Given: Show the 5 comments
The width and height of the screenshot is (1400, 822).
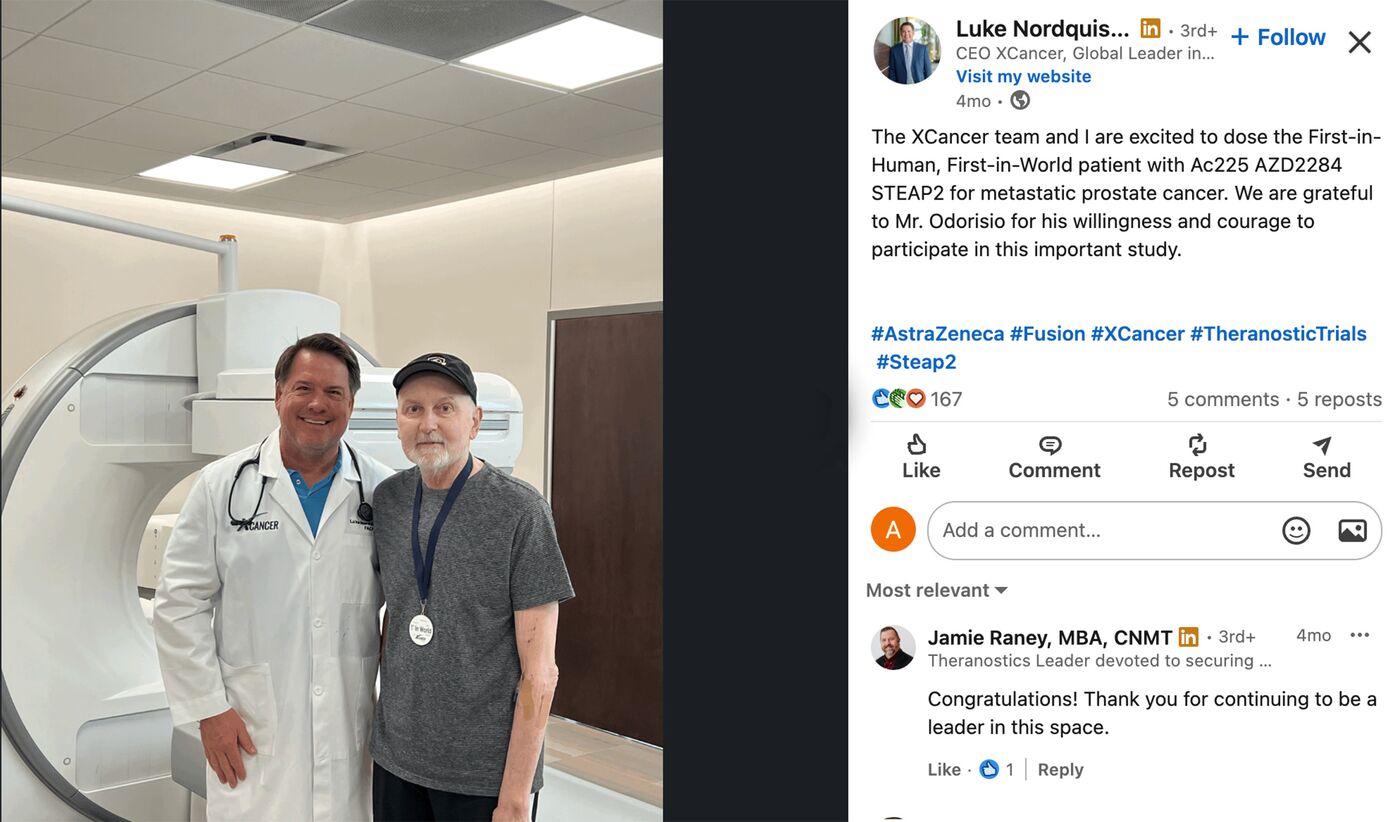Looking at the screenshot, I should click(x=1223, y=399).
